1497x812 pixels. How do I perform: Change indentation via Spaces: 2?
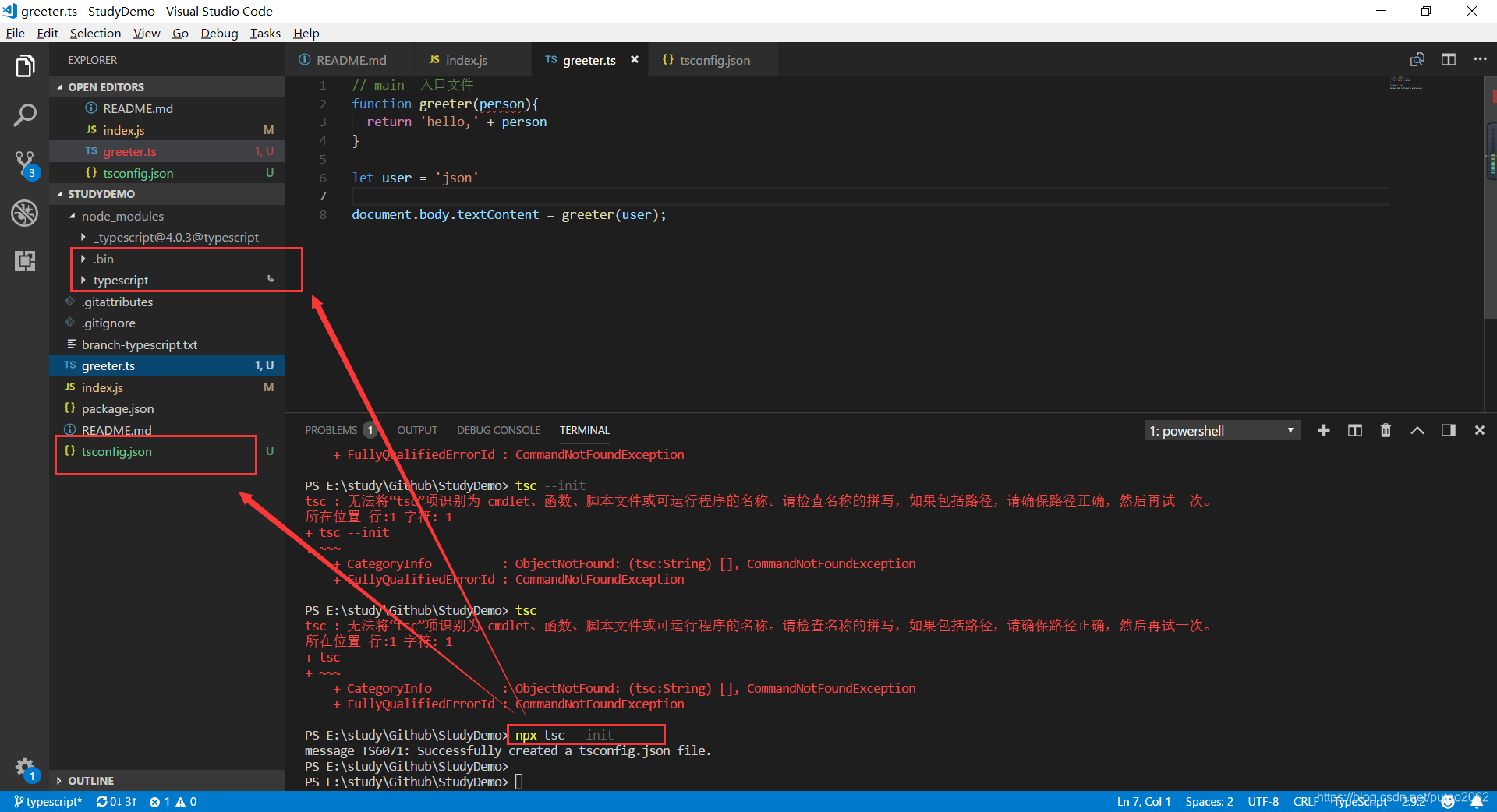tap(1209, 801)
